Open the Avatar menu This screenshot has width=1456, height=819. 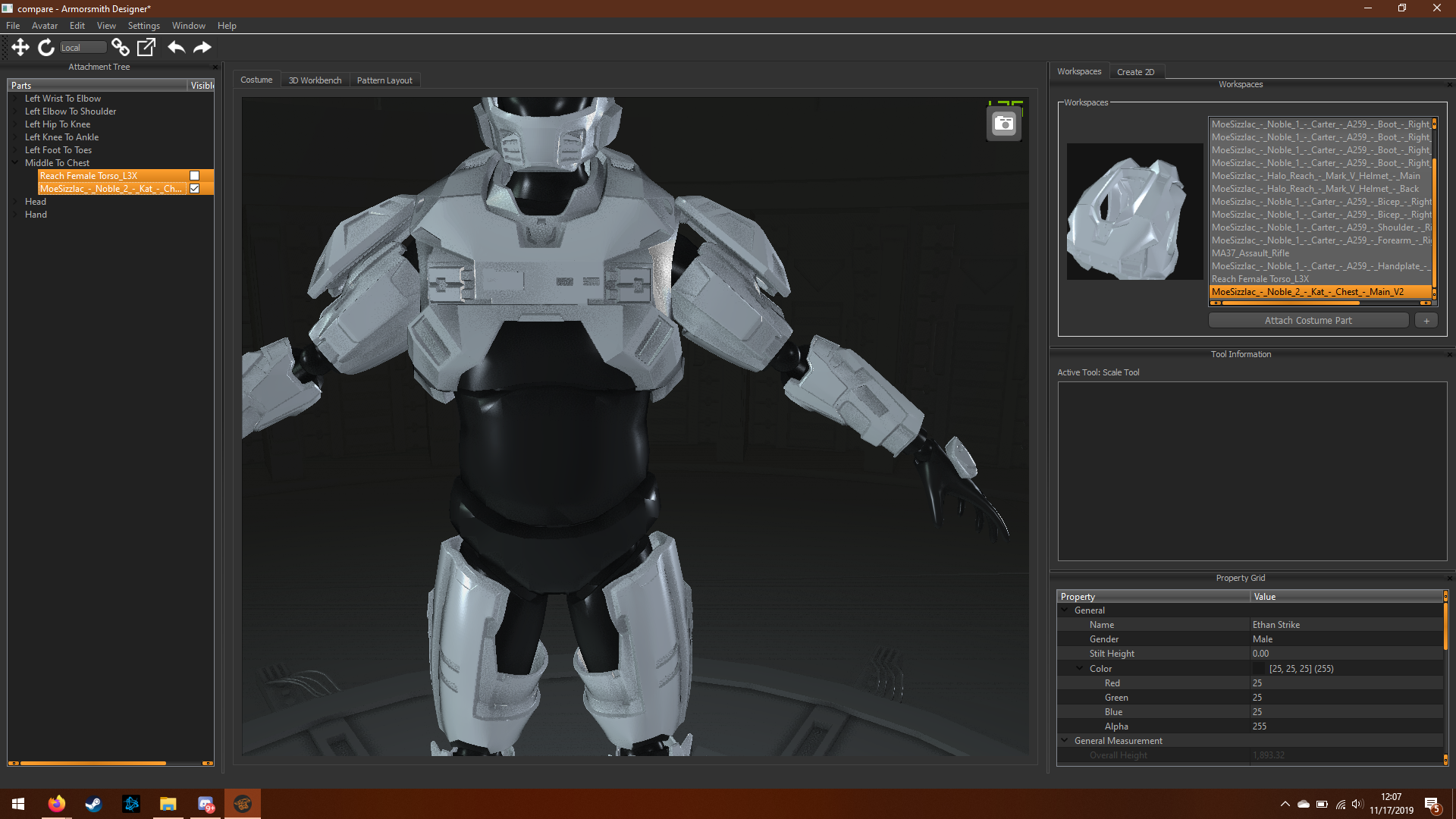[x=45, y=26]
